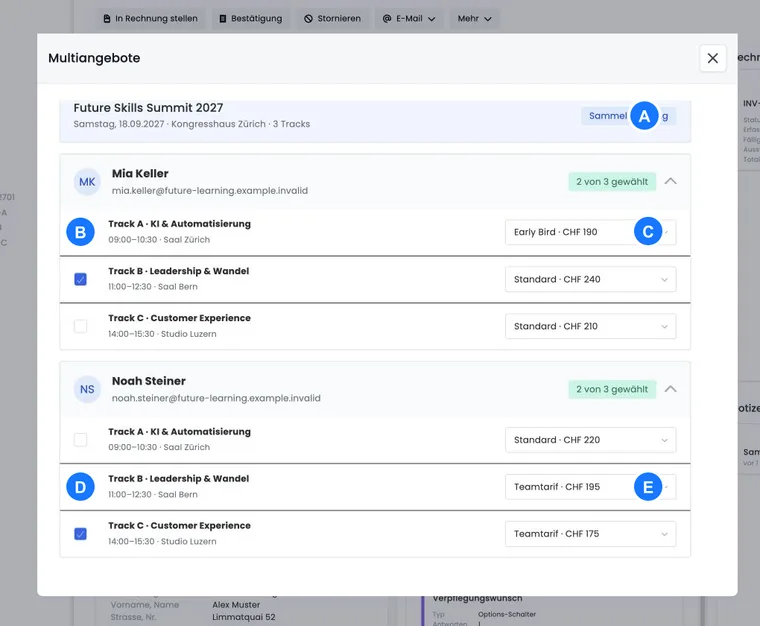The width and height of the screenshot is (760, 626).
Task: Open Early Bird · CHF 190 dropdown
Action: (x=590, y=232)
